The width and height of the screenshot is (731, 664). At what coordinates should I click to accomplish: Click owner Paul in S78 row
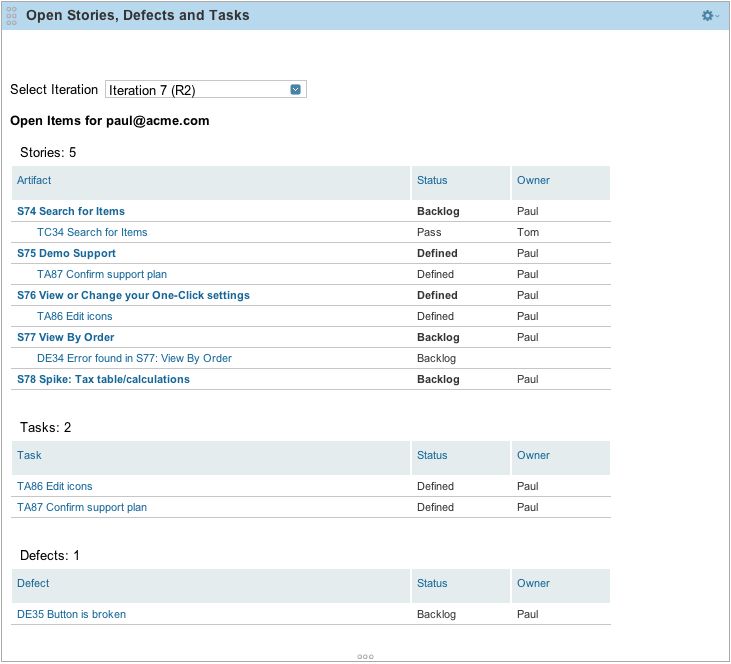(x=528, y=379)
